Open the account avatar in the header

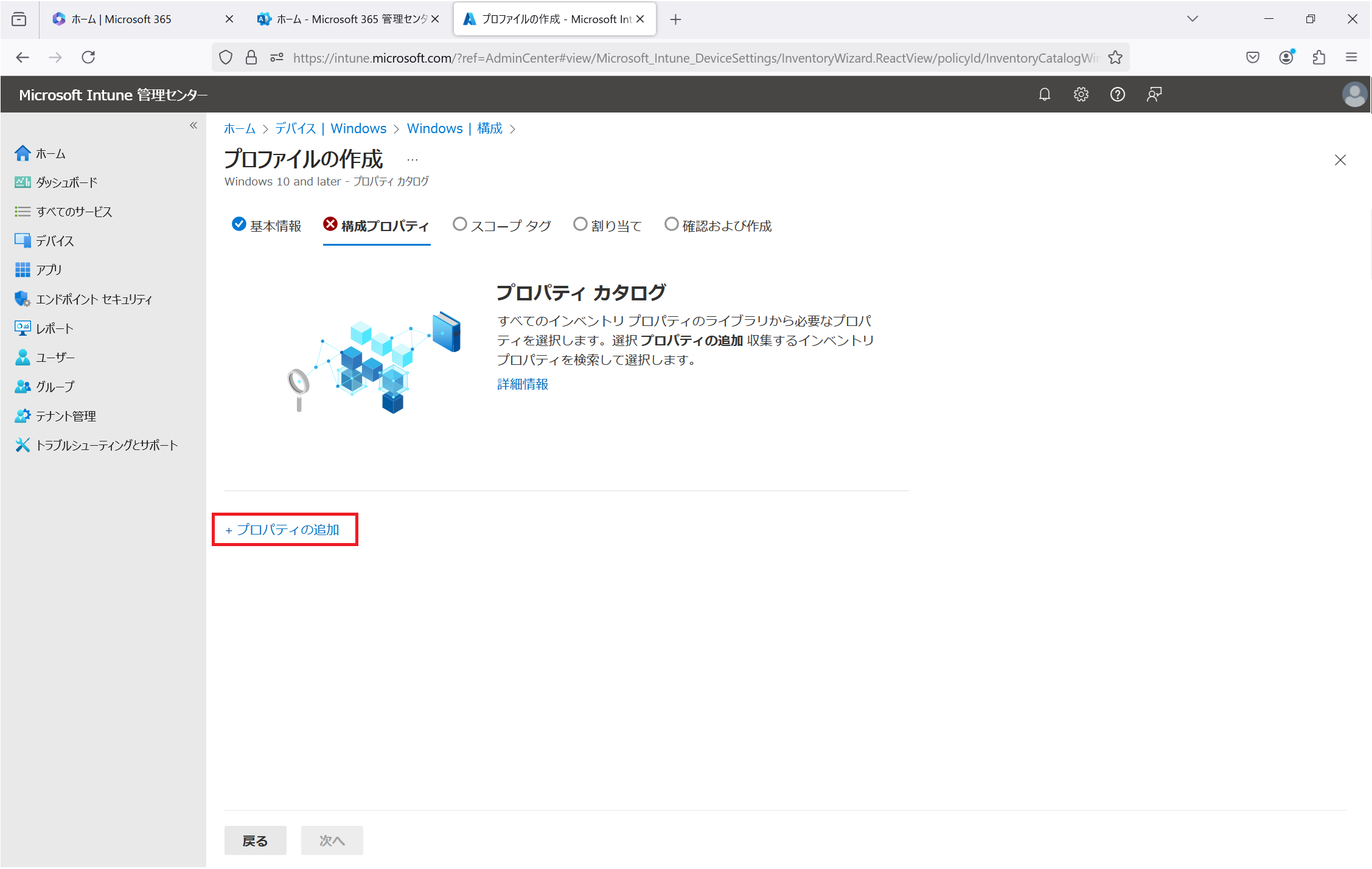point(1354,94)
